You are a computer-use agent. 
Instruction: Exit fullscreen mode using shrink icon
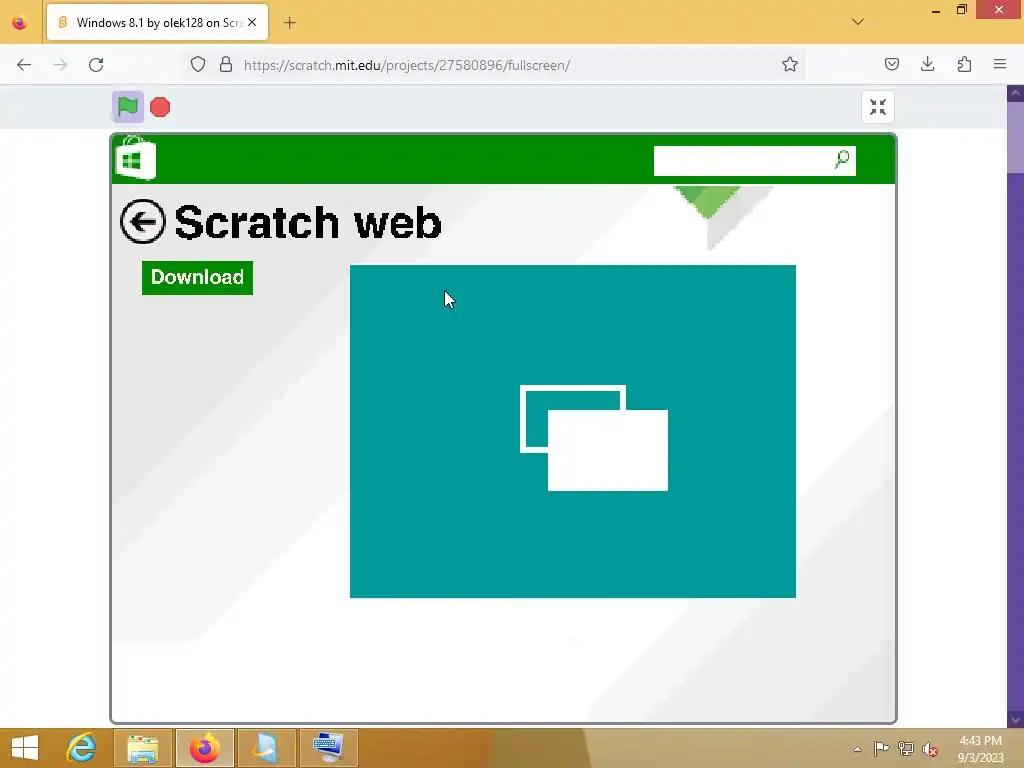pos(878,106)
